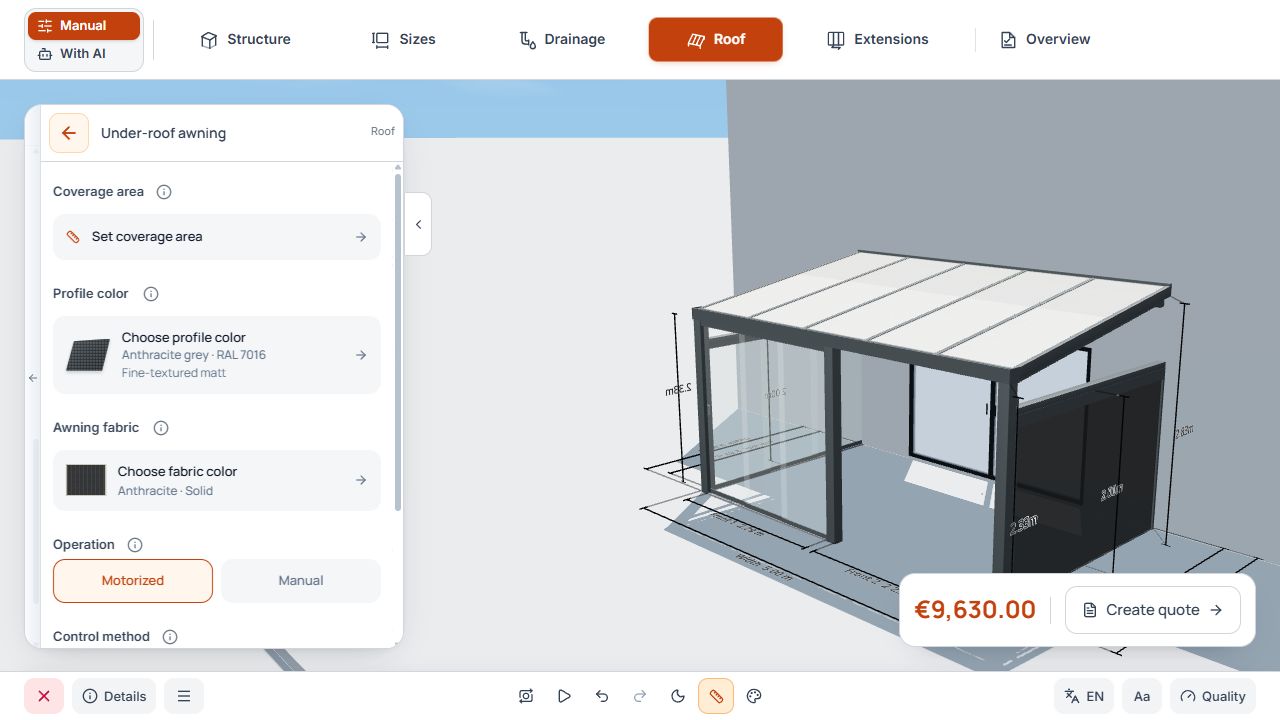Toggle the measurement ruler icon
Viewport: 1280px width, 720px height.
[716, 696]
